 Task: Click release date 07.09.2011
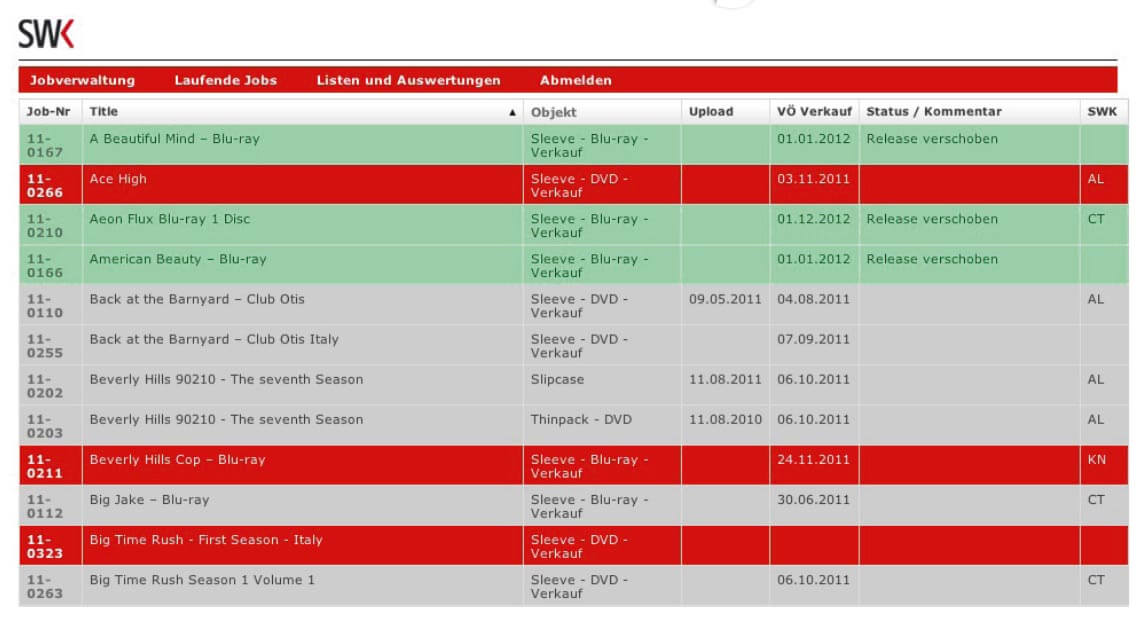click(814, 339)
